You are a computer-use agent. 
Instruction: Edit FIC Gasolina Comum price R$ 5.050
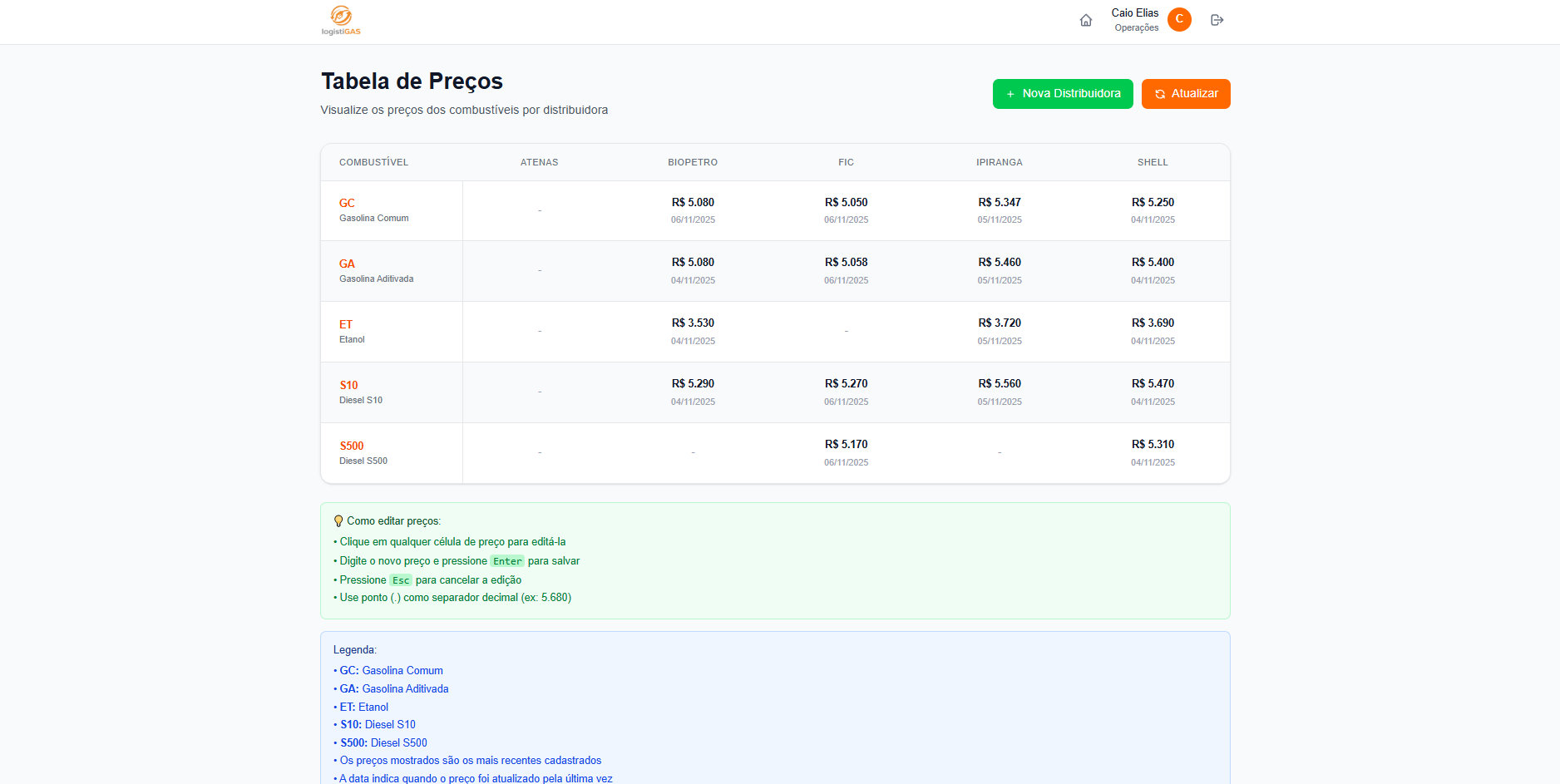(846, 203)
